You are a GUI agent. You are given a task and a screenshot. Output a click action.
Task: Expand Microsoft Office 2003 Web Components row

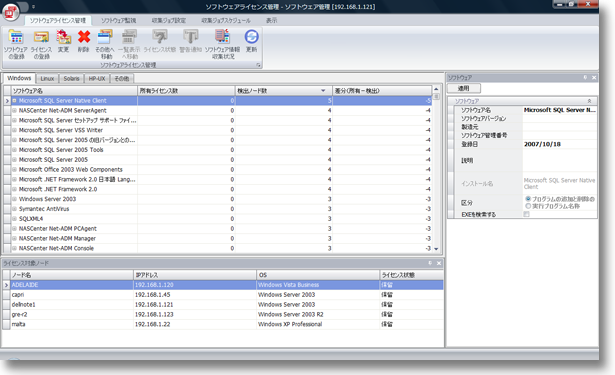click(15, 169)
